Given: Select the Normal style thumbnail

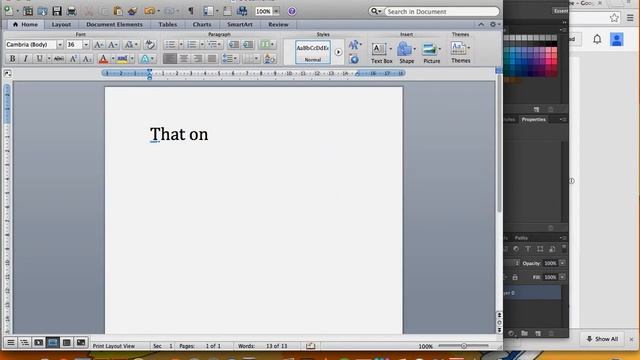Looking at the screenshot, I should pyautogui.click(x=313, y=52).
